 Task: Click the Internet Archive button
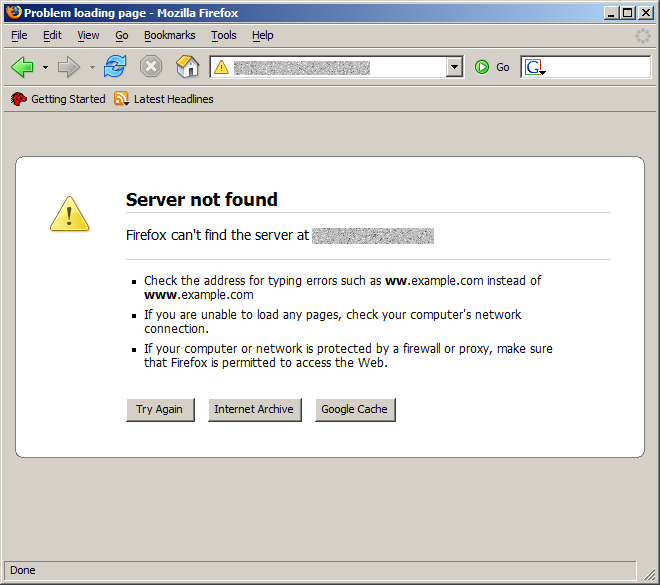click(x=255, y=410)
